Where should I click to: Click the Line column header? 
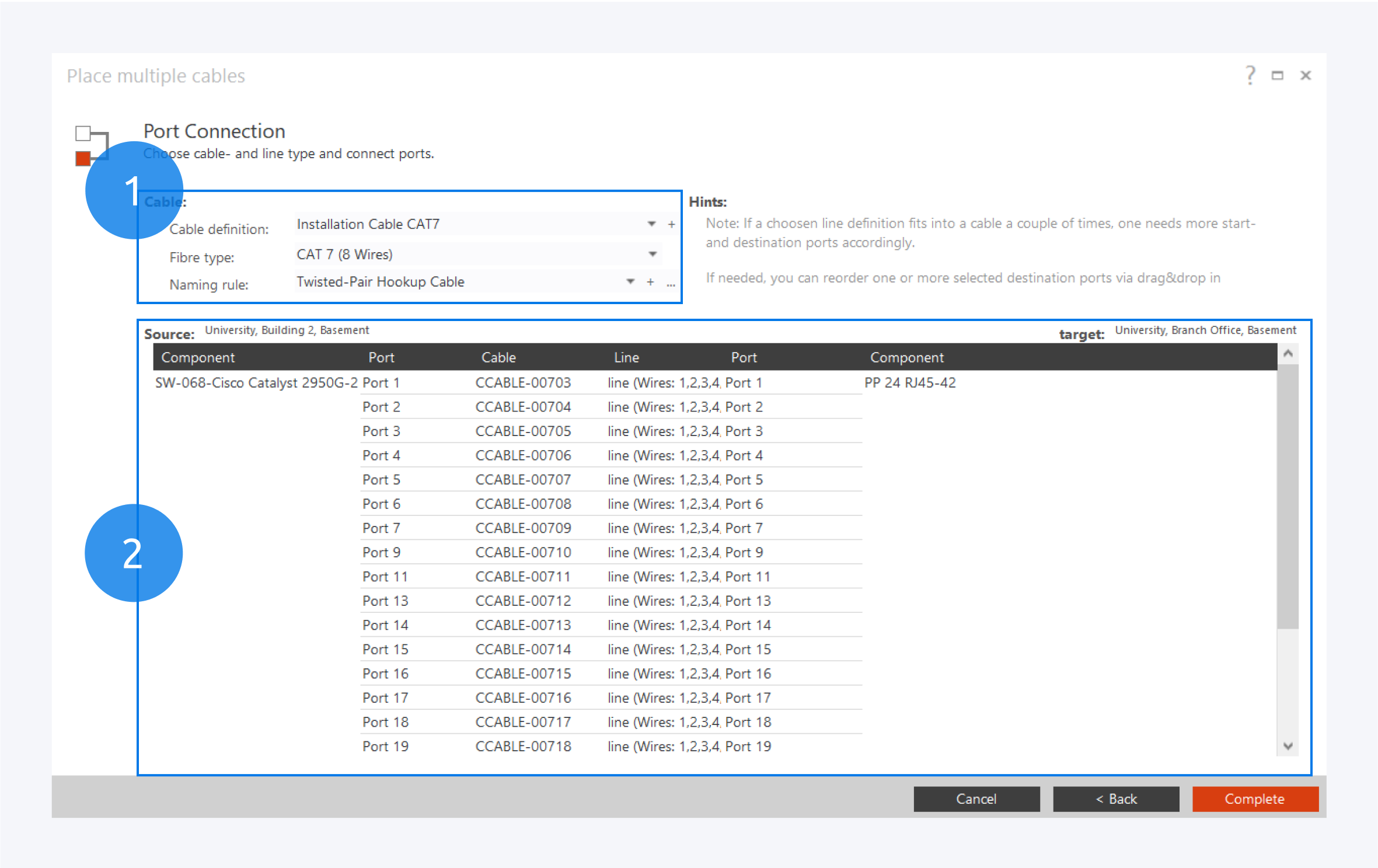coord(626,357)
